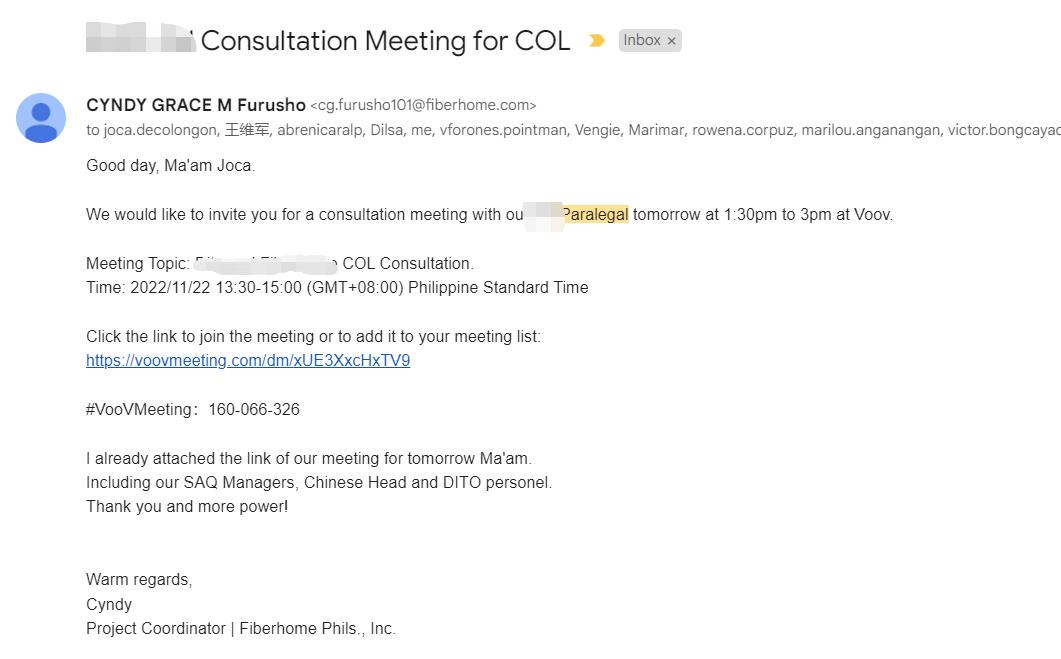Click recipient 王维军 in the To line
The image size is (1061, 659).
click(x=246, y=130)
